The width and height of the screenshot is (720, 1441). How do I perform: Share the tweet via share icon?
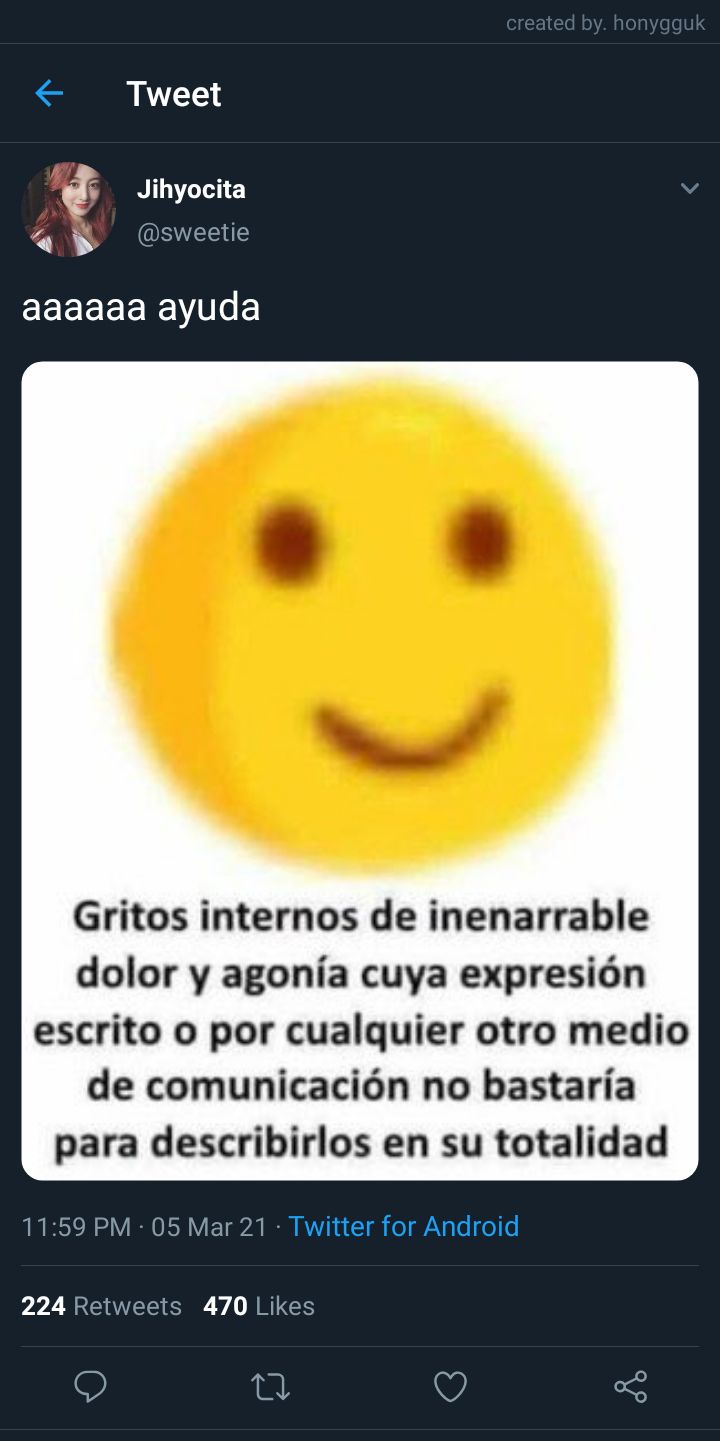[630, 1386]
